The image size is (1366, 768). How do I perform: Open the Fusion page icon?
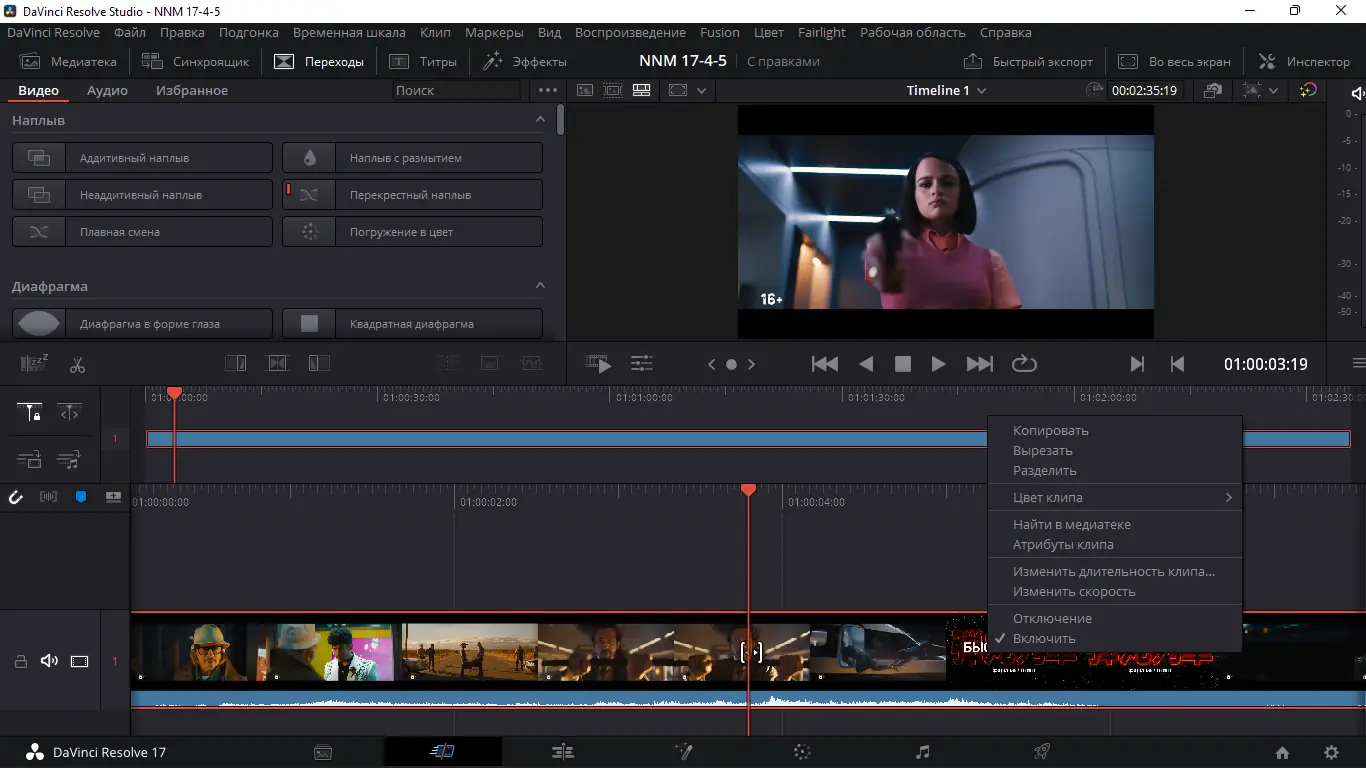pyautogui.click(x=683, y=752)
